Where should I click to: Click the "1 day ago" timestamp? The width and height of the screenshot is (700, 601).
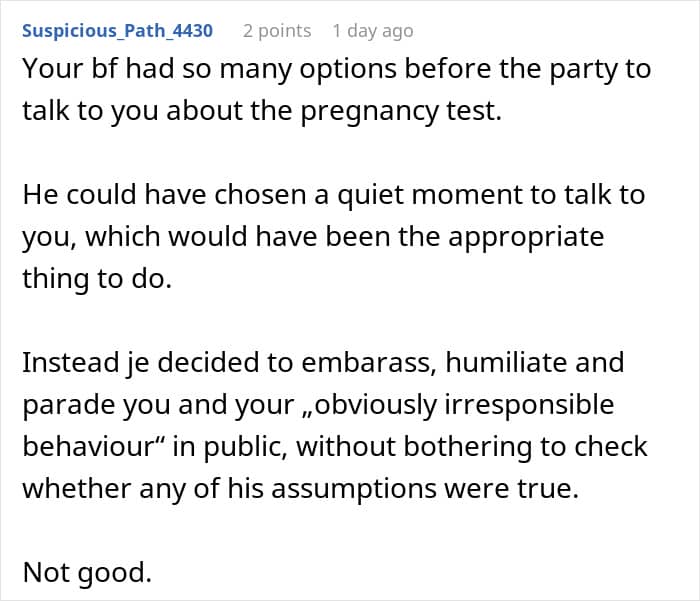point(372,30)
